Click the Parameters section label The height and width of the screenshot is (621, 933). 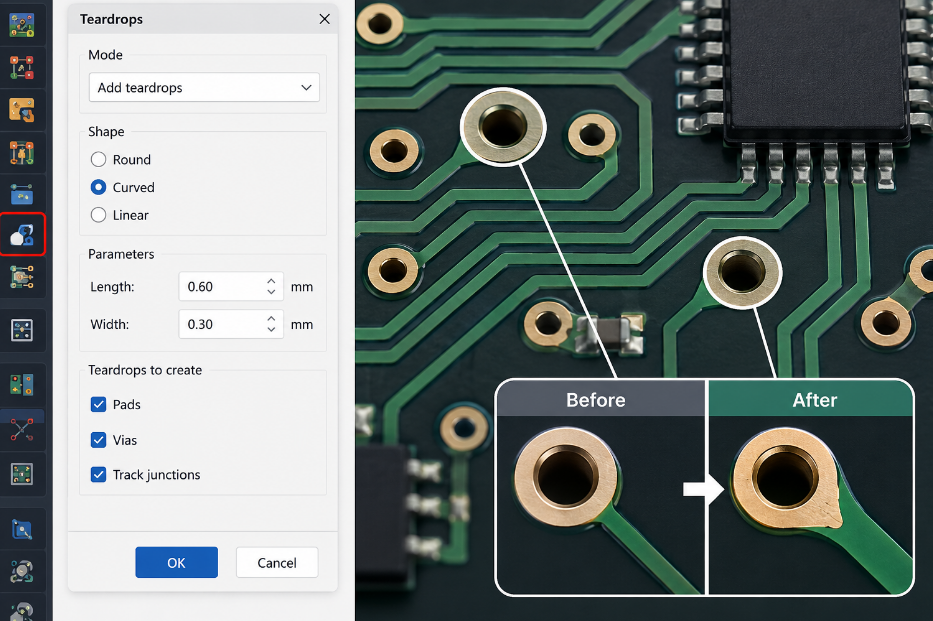coord(121,254)
